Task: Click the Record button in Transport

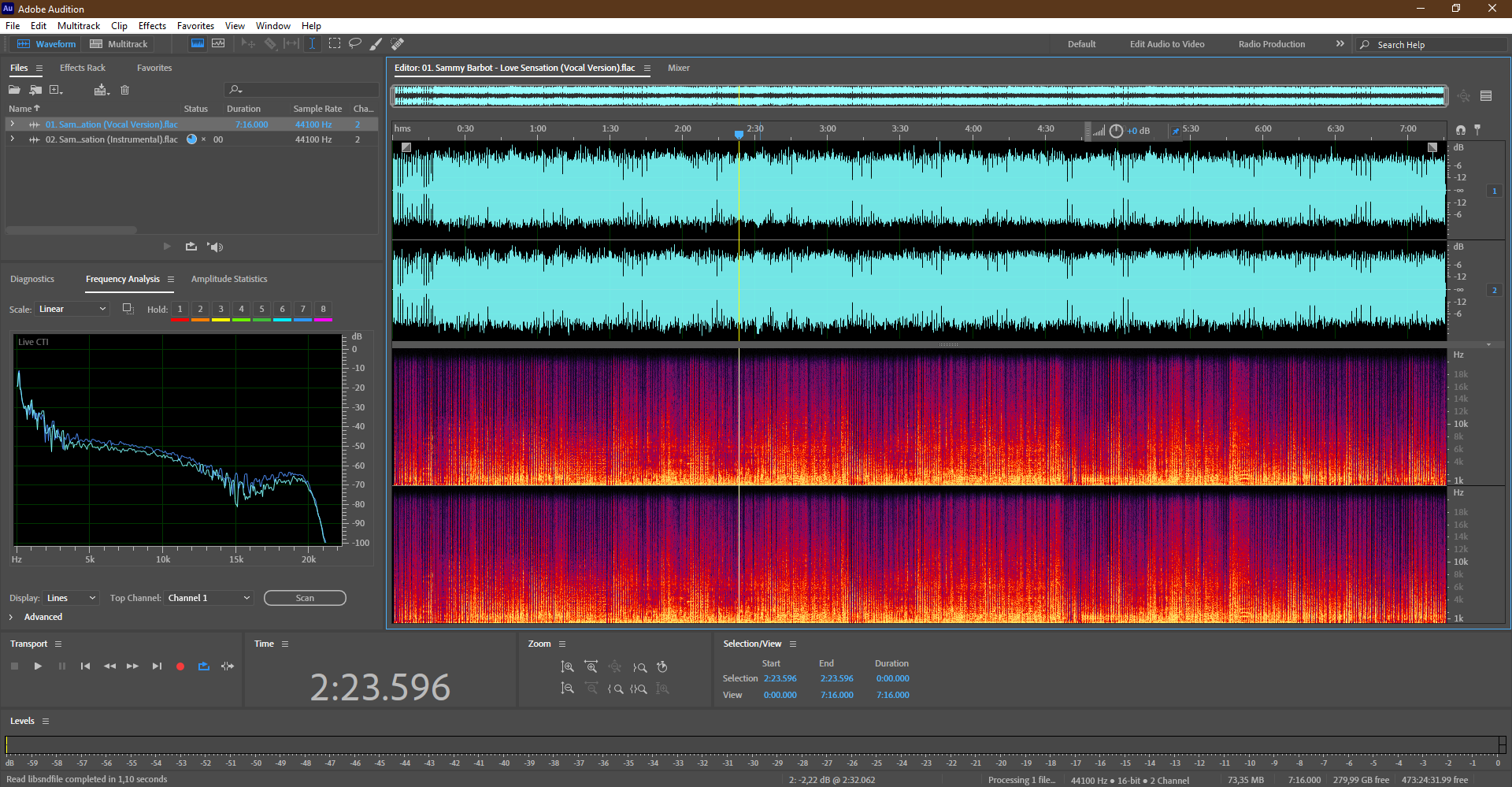Action: (180, 666)
